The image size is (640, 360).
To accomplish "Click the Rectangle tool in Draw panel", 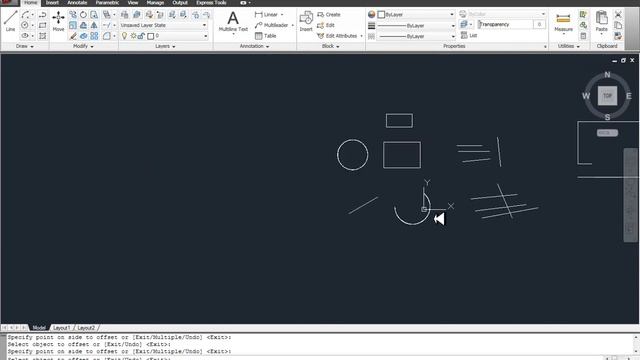I will 42,25.
